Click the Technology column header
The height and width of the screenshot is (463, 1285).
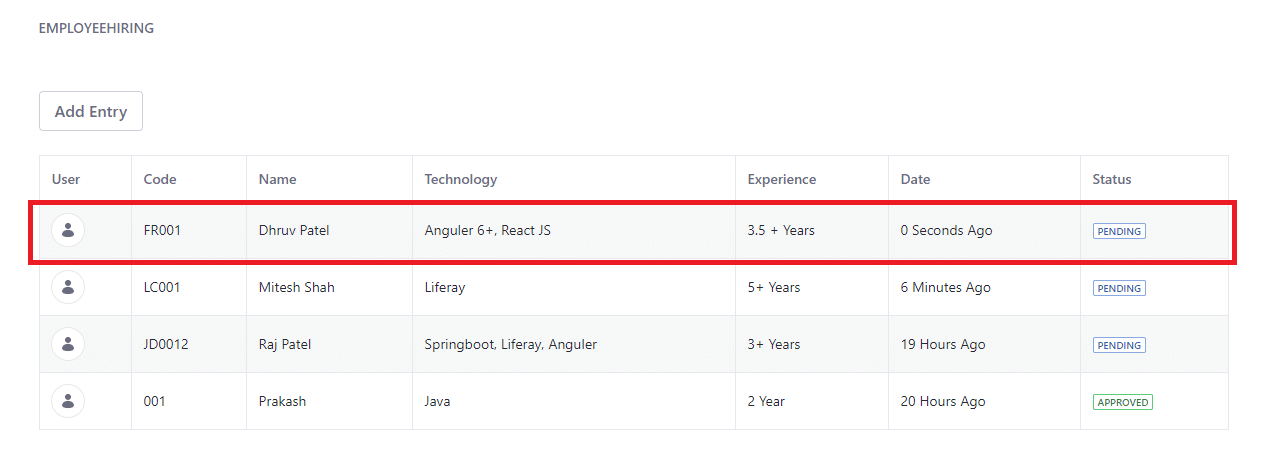click(461, 180)
